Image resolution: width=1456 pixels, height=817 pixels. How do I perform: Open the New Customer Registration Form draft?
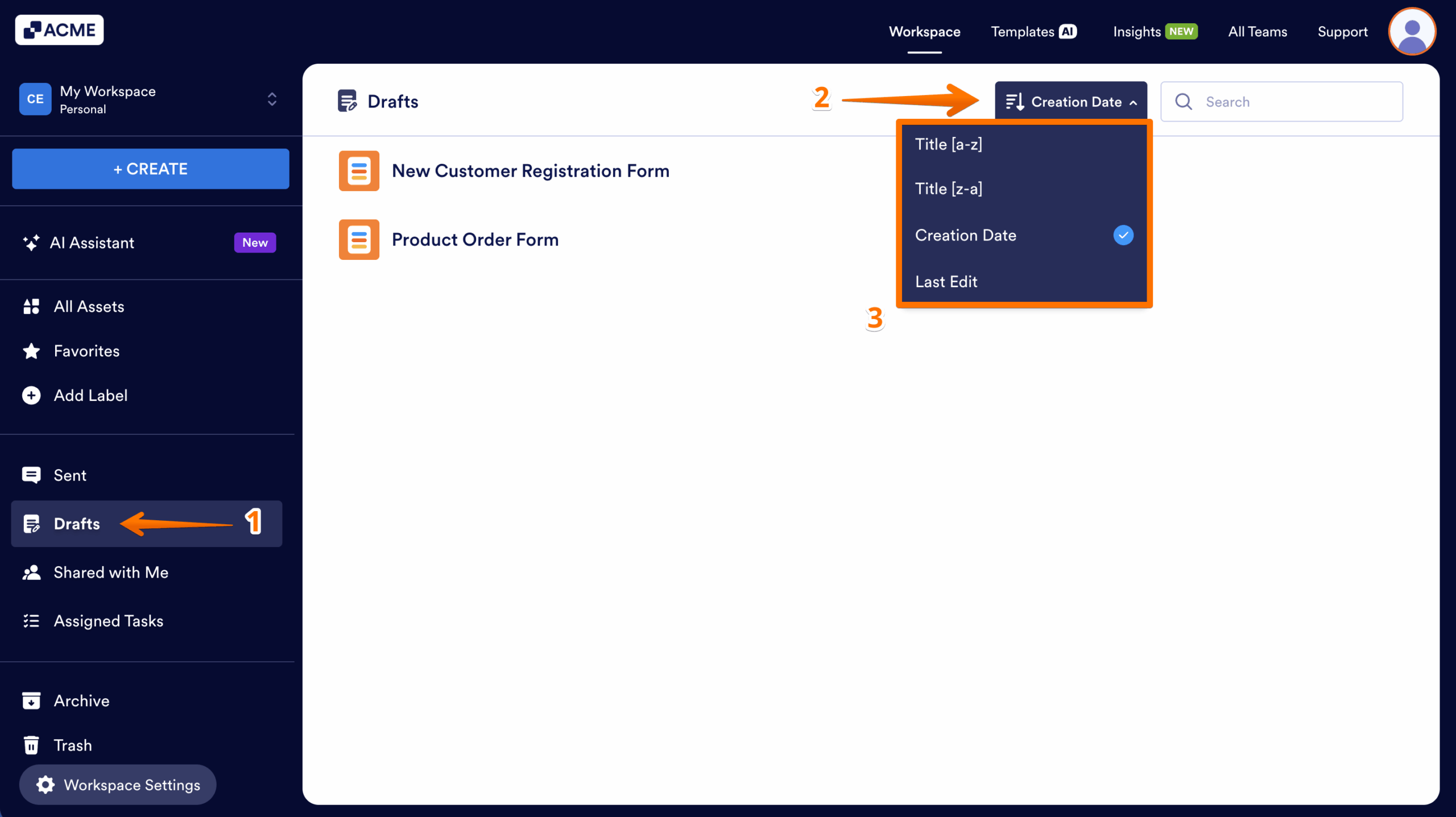(x=530, y=171)
